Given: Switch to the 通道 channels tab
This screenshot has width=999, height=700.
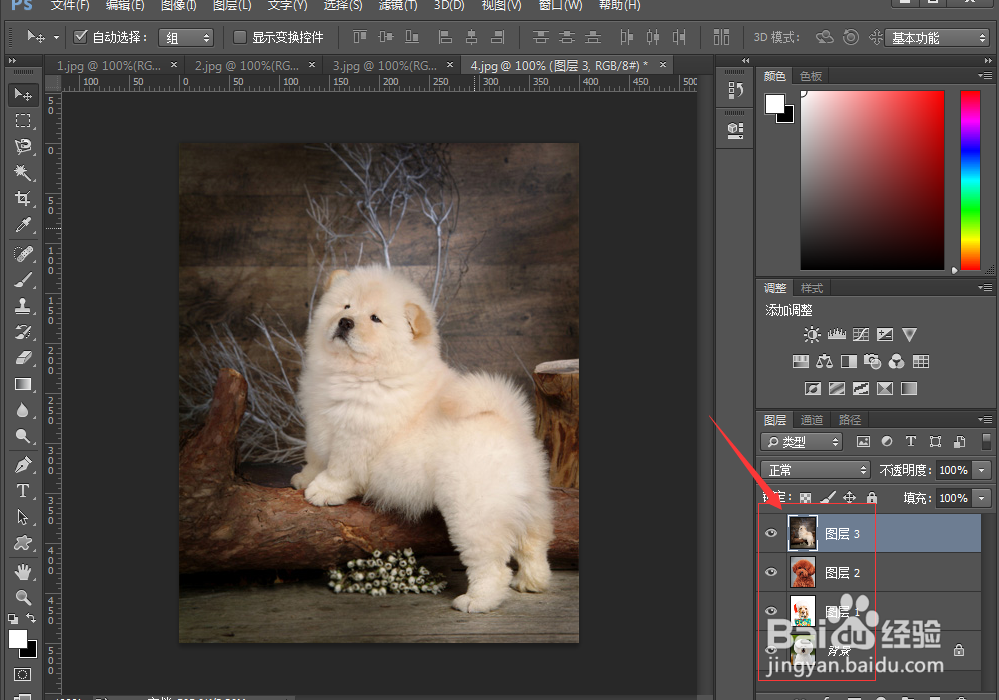Looking at the screenshot, I should [812, 420].
